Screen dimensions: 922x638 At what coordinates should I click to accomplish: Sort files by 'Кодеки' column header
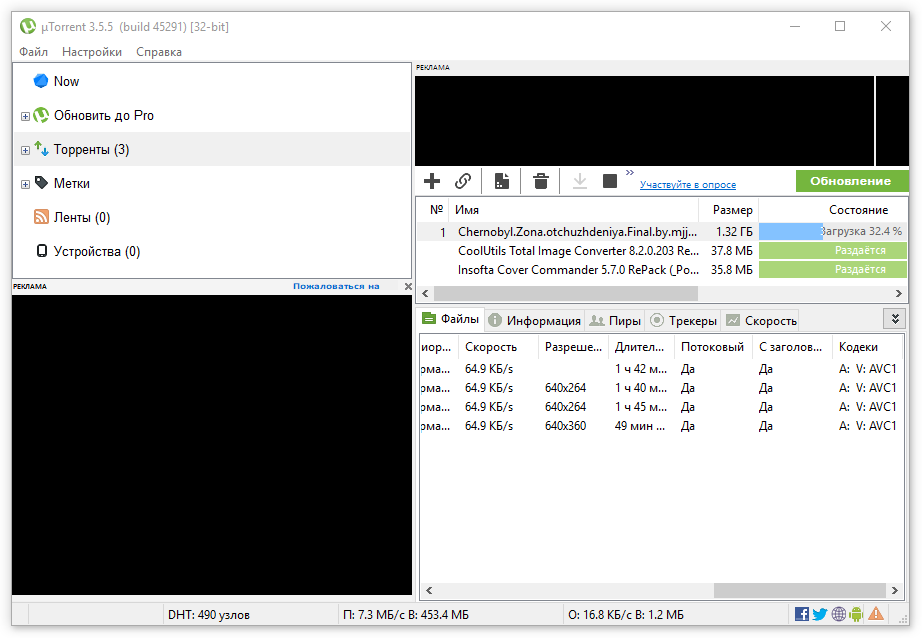pyautogui.click(x=867, y=347)
